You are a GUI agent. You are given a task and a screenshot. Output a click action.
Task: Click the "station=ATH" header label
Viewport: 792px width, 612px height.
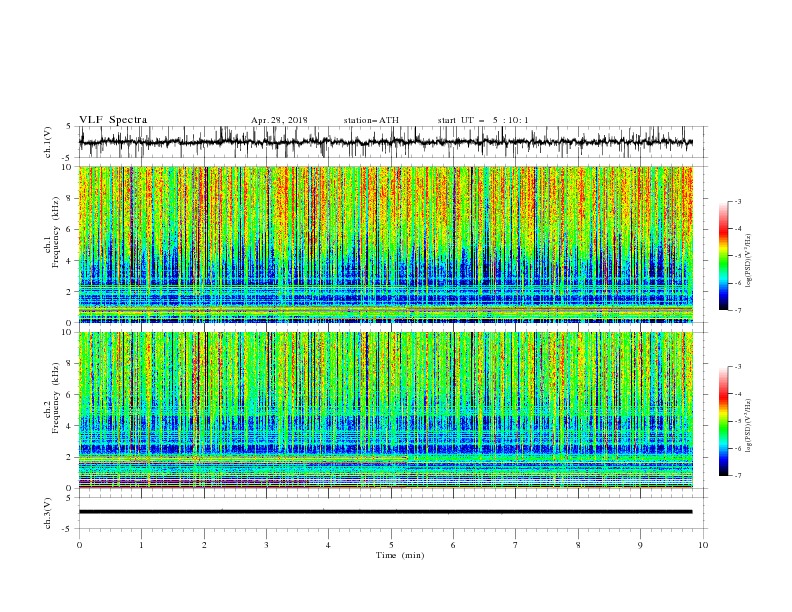tap(371, 120)
